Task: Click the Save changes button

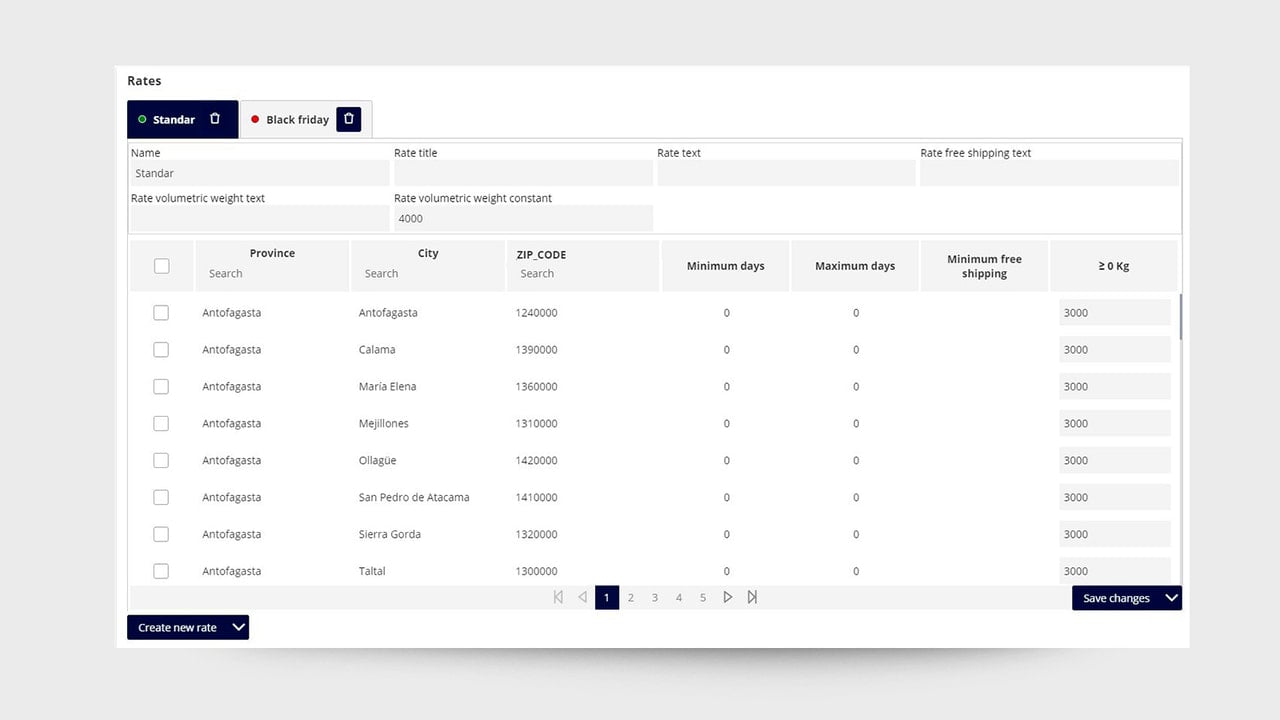Action: [x=1117, y=598]
